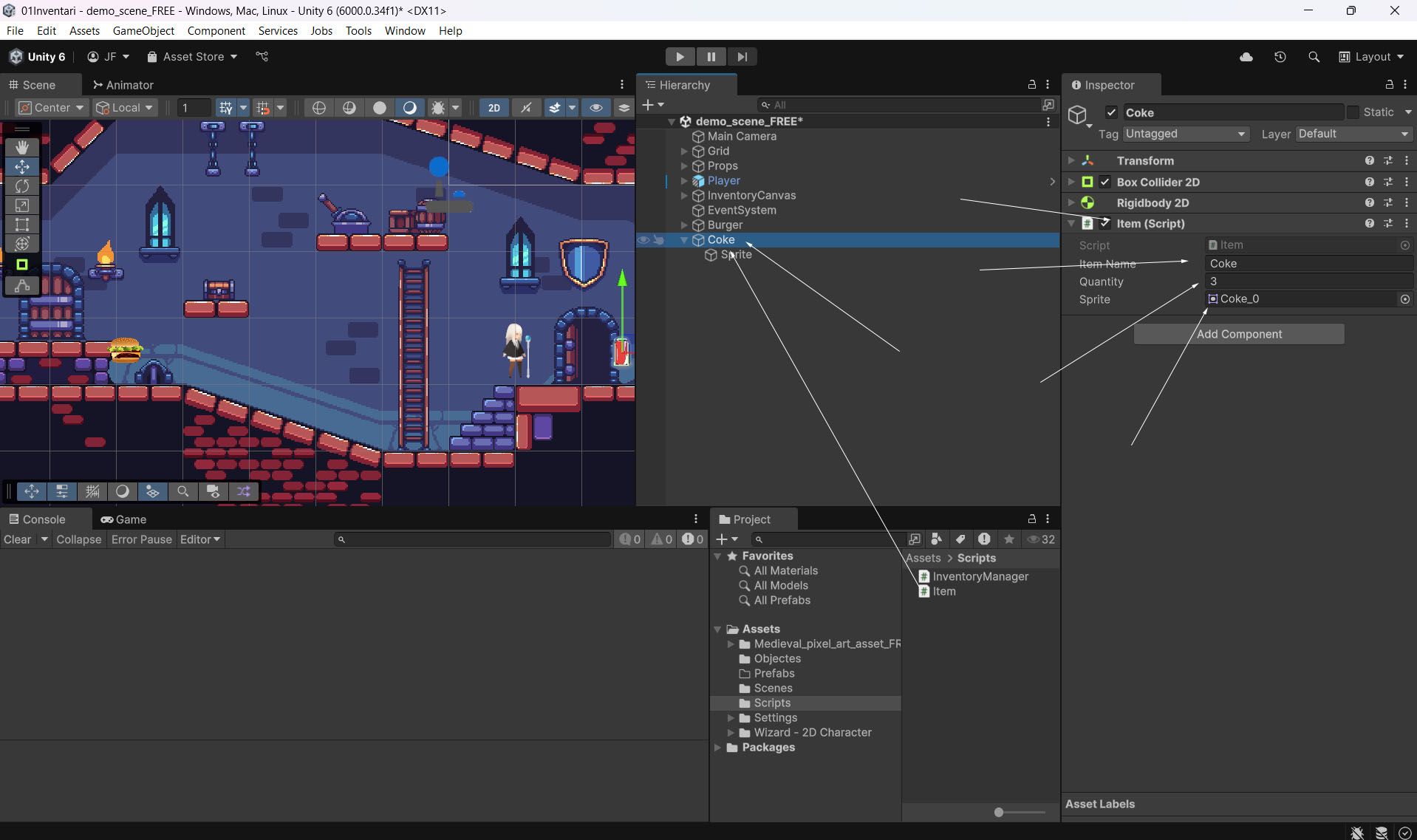
Task: Switch to the Game tab
Action: coord(124,519)
